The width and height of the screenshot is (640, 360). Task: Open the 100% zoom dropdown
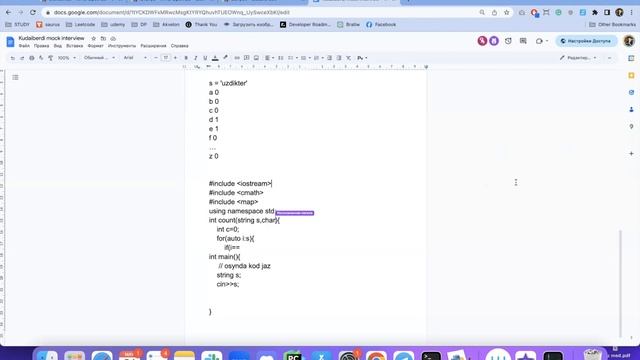click(x=67, y=58)
